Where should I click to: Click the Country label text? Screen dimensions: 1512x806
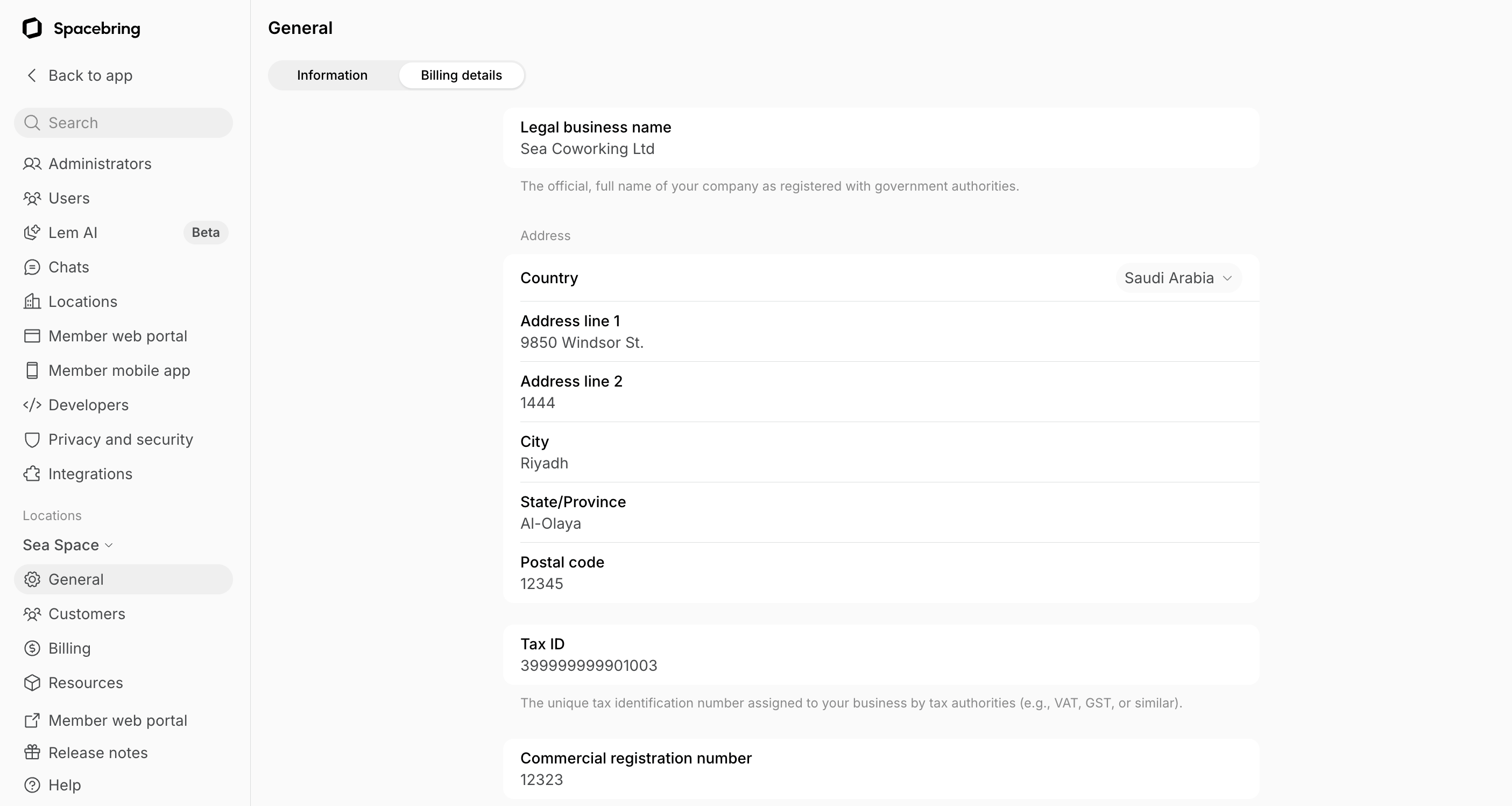click(549, 278)
